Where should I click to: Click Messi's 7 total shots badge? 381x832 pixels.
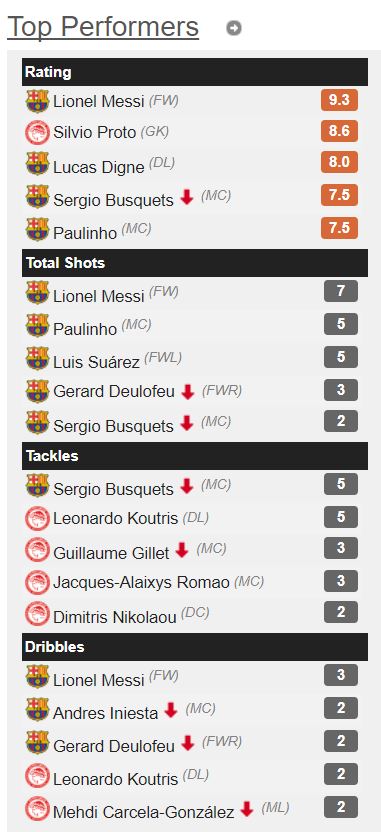coord(341,291)
